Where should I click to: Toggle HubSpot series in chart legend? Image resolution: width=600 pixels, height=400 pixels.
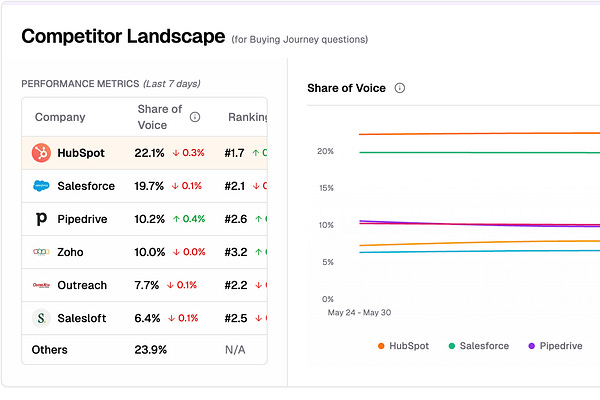coord(403,346)
